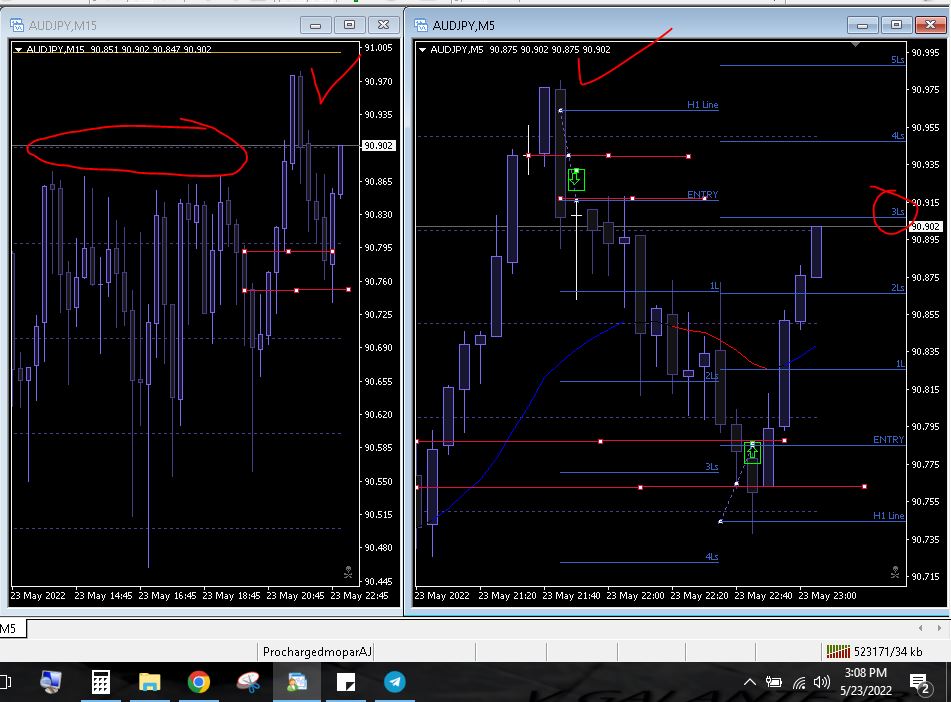Expand the triangle beside AUDJPY,M15 chart header
The height and width of the screenshot is (702, 951).
[18, 49]
